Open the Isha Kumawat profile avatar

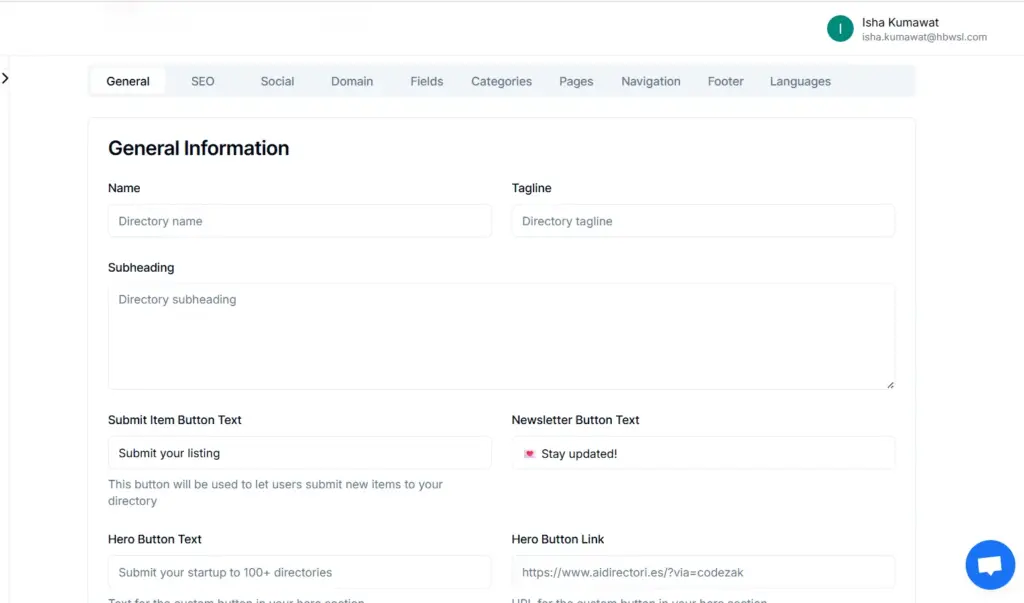(840, 29)
